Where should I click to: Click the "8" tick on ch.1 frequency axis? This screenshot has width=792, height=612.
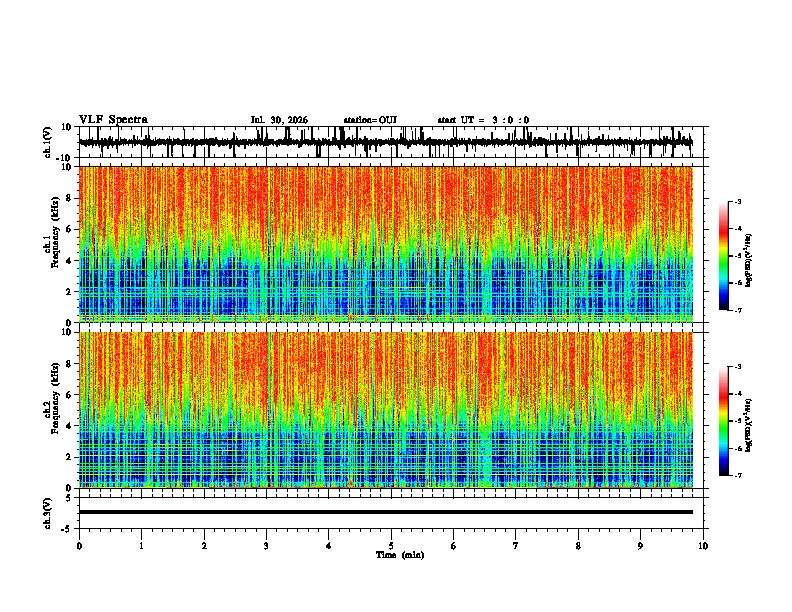tap(70, 198)
